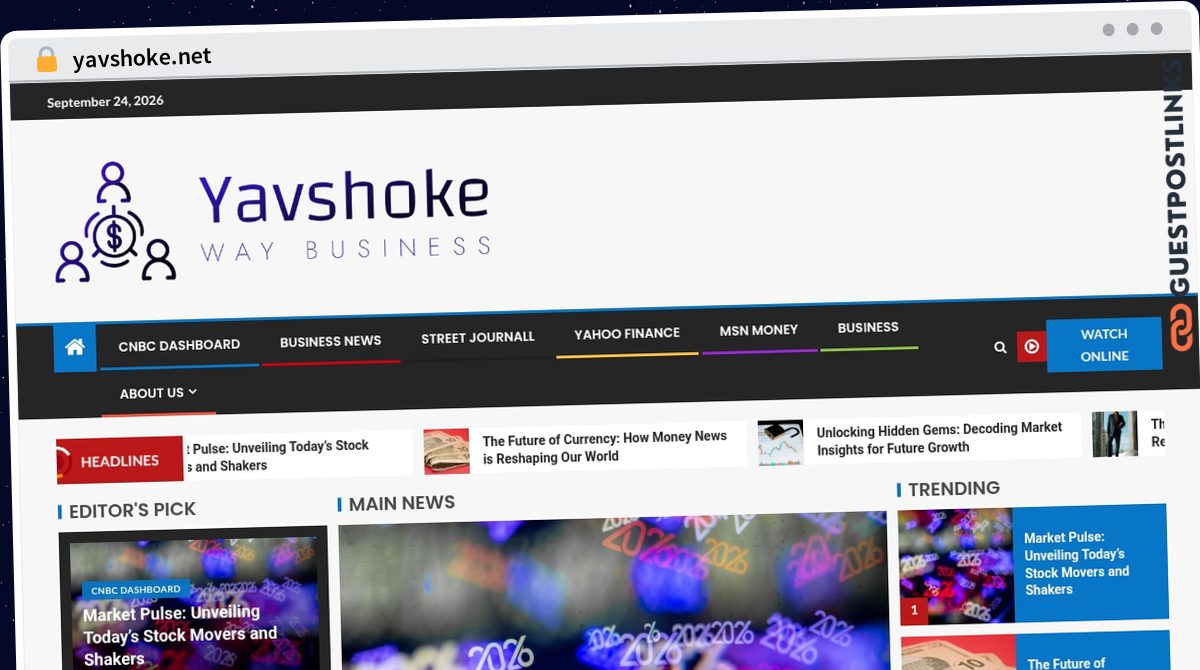This screenshot has height=670, width=1200.
Task: Open headline The Future of Currency article
Action: pyautogui.click(x=604, y=447)
